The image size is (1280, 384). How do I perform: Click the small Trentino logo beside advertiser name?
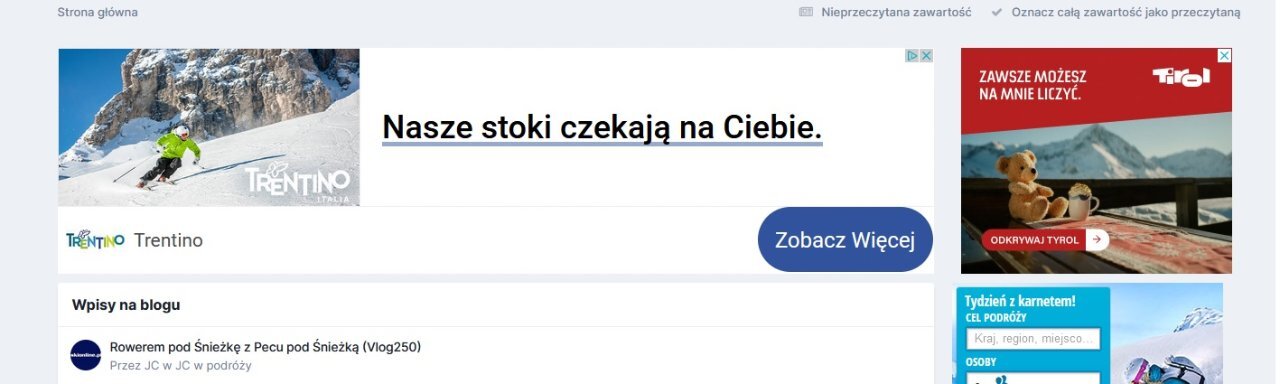95,240
